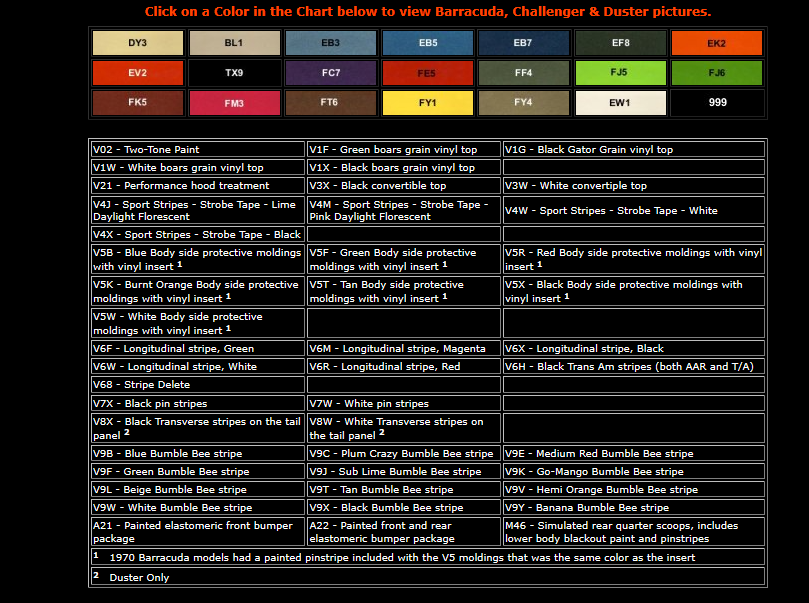The width and height of the screenshot is (809, 603).
Task: Click V9K Go-Mango Bumble Bee stripe
Action: coord(634,471)
